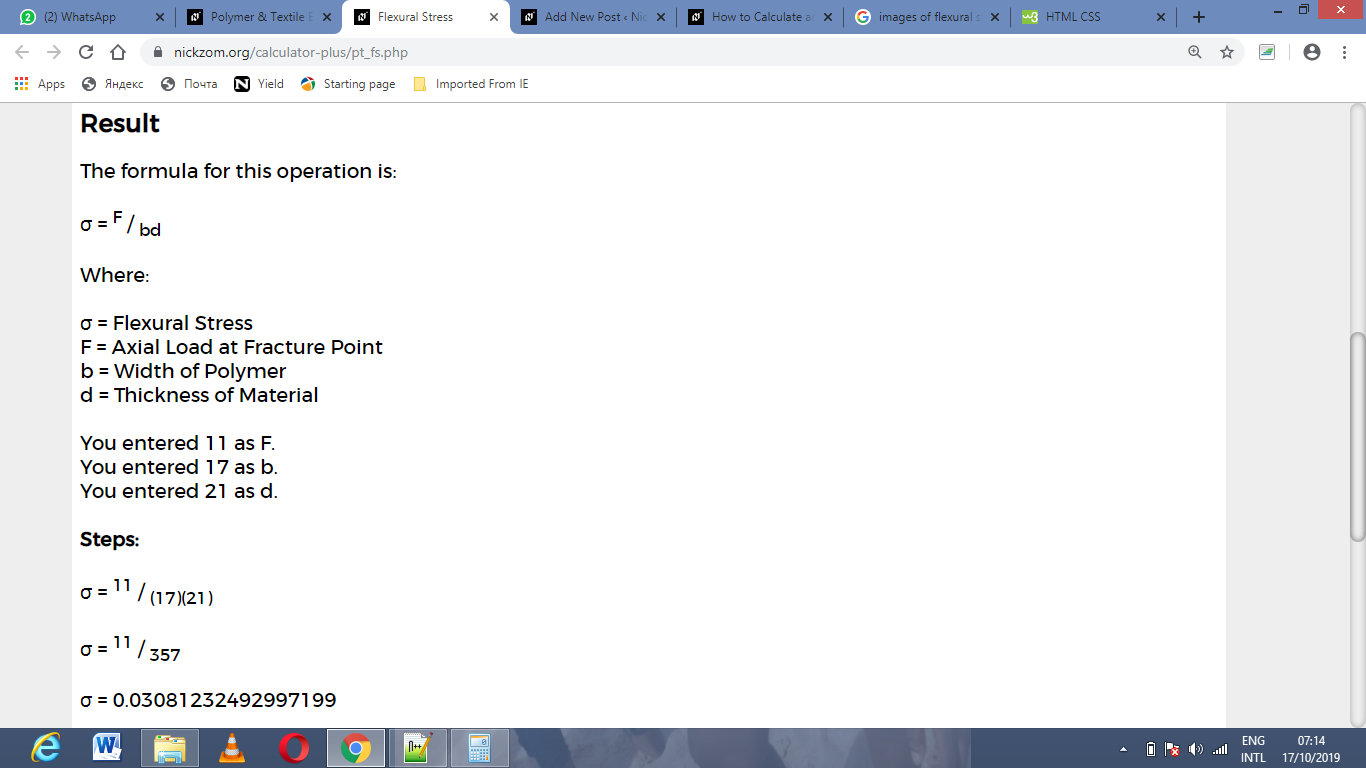Open the Chrome profile avatar icon

click(x=1312, y=52)
